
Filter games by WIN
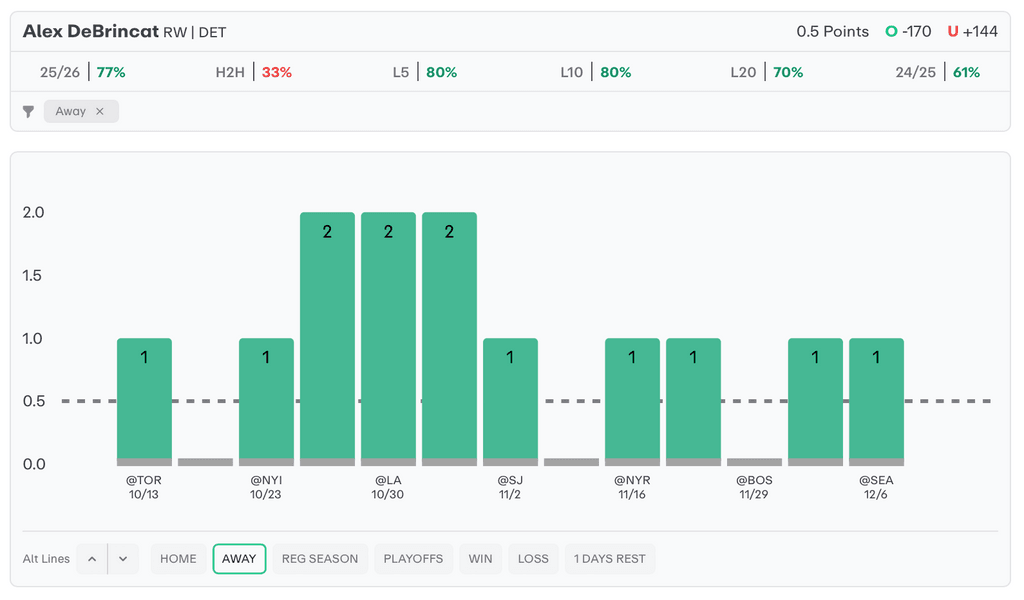480,559
